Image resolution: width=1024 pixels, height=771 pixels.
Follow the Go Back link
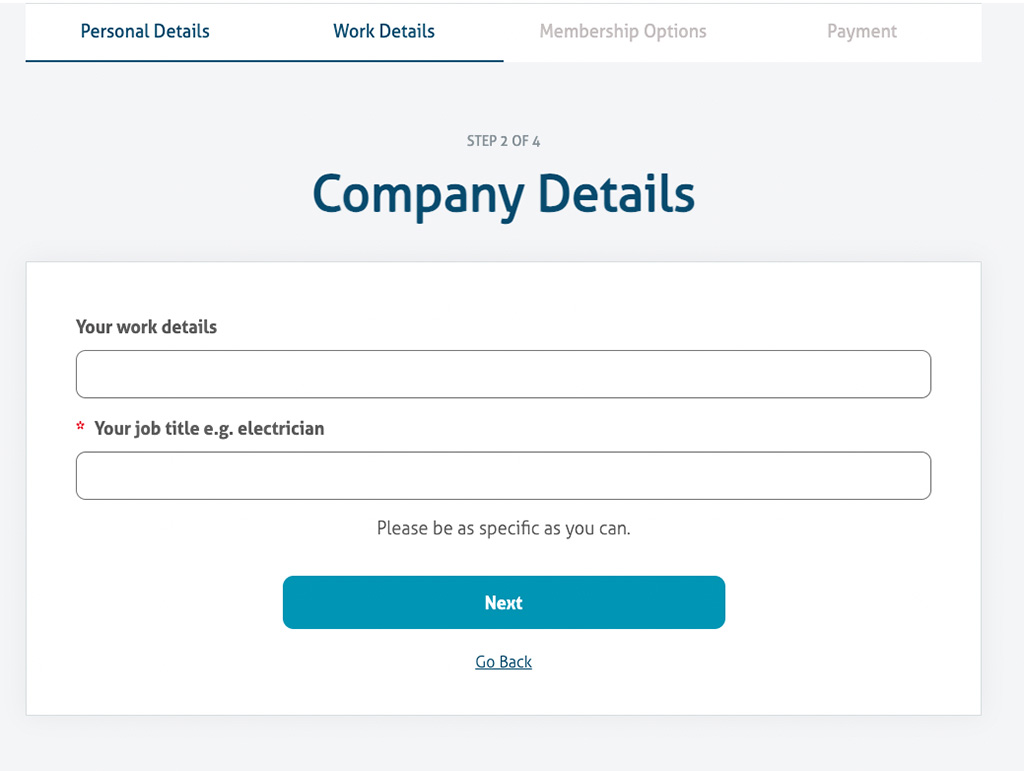click(x=504, y=661)
